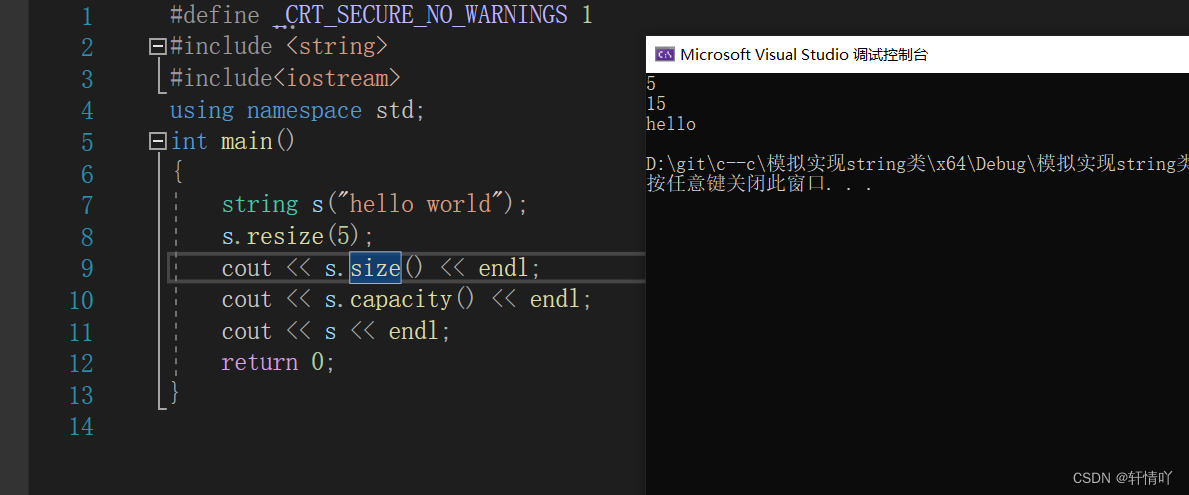Click the console output value 15

tap(656, 104)
